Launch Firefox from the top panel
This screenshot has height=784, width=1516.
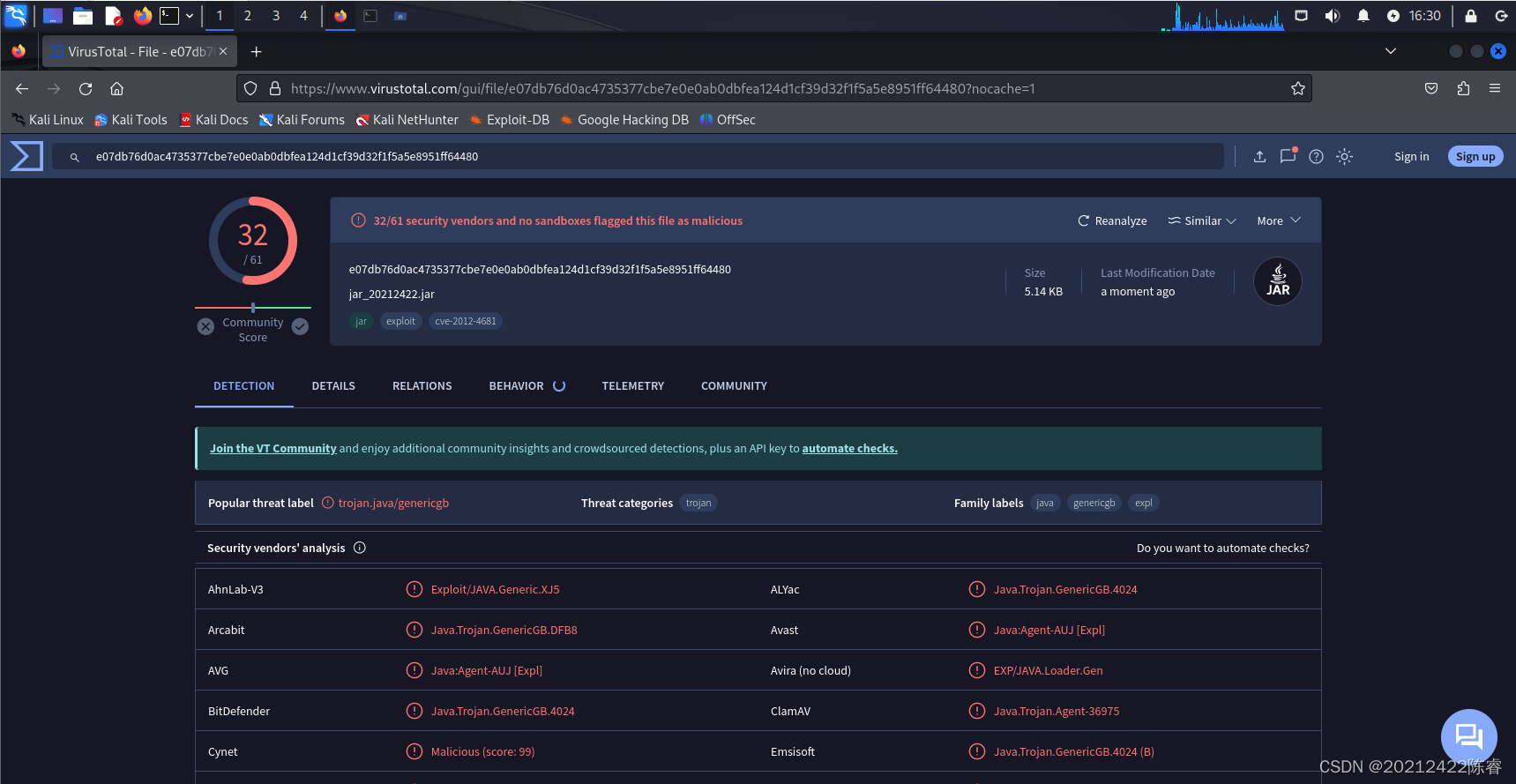143,16
